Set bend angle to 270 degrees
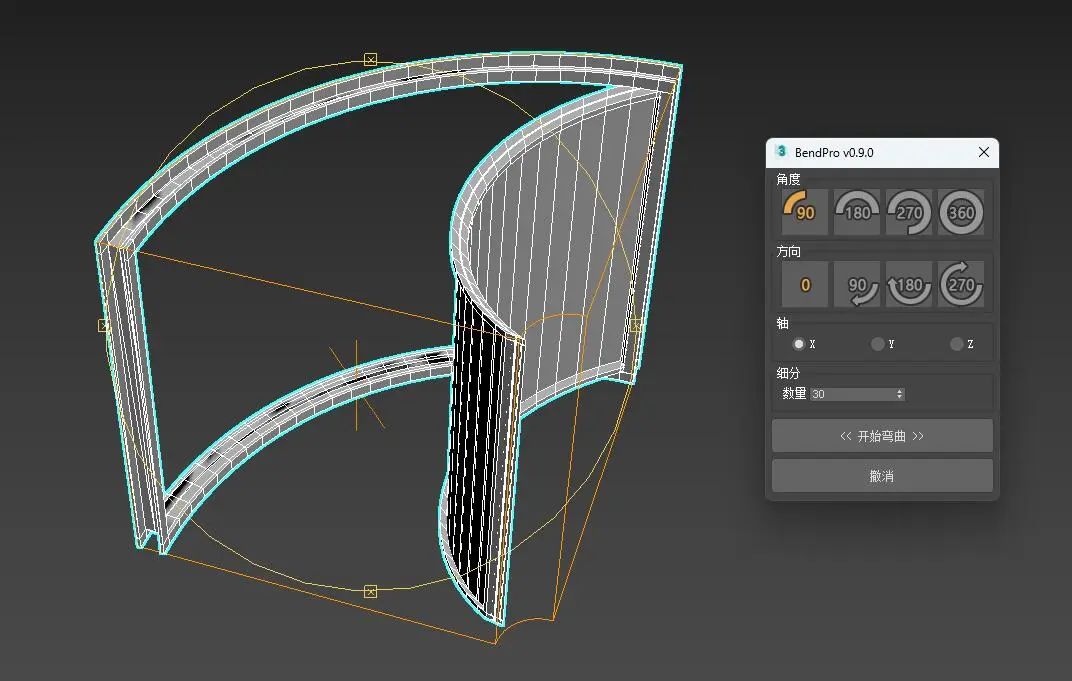 pyautogui.click(x=909, y=212)
